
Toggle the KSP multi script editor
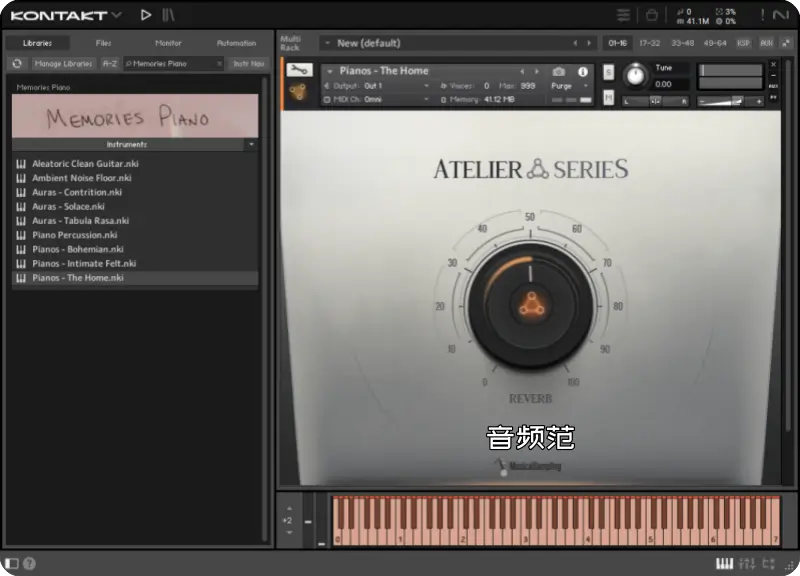pos(743,43)
